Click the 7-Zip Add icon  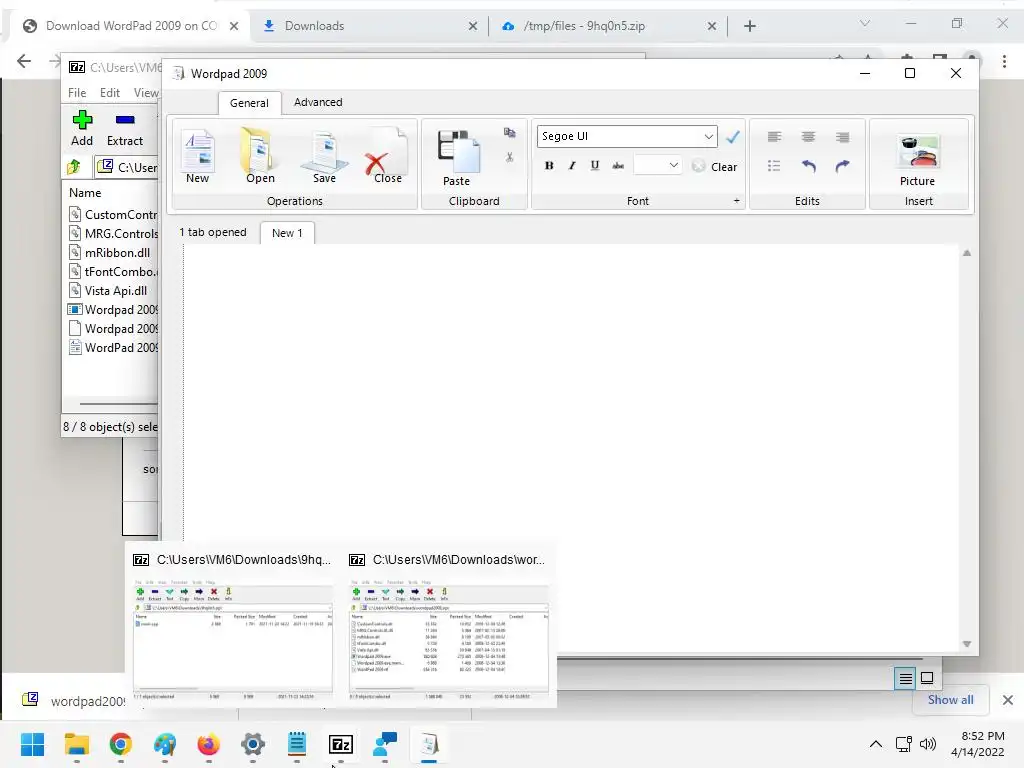pyautogui.click(x=82, y=129)
